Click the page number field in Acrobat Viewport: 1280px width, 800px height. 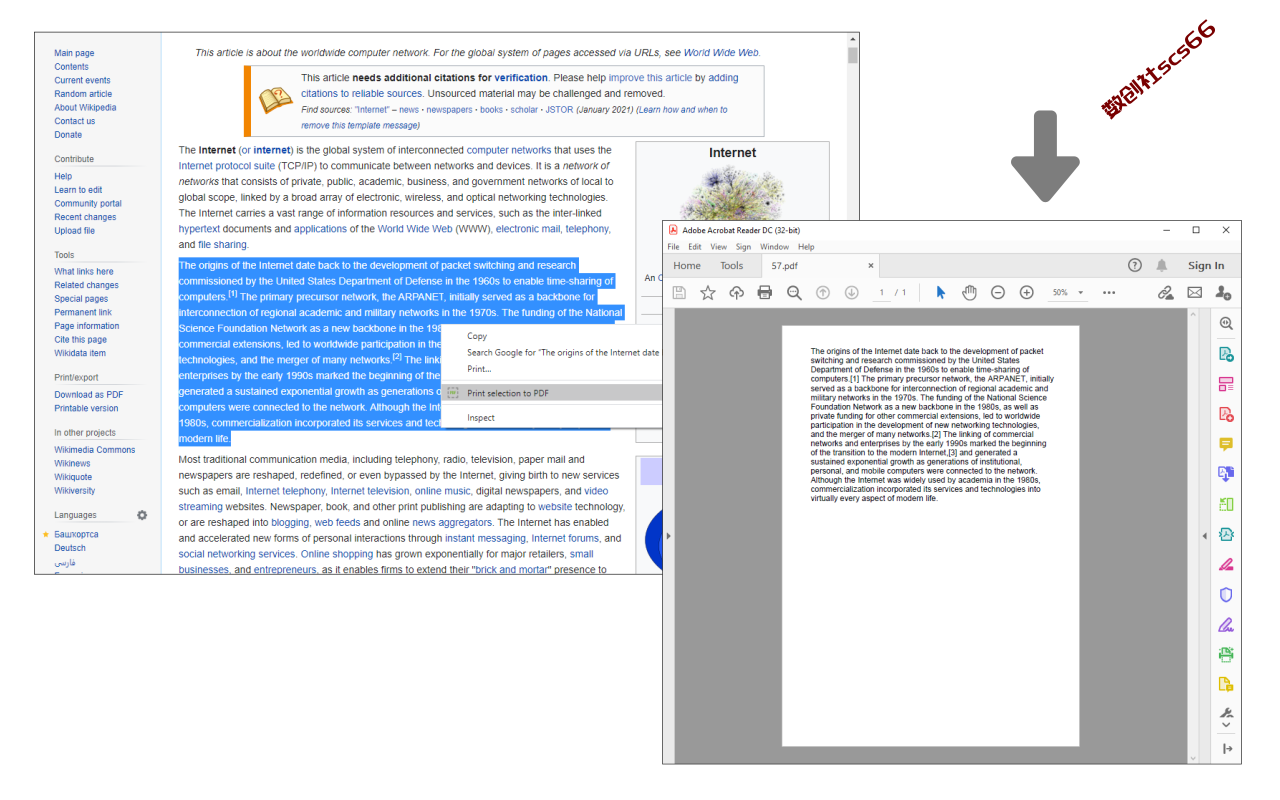[x=882, y=292]
